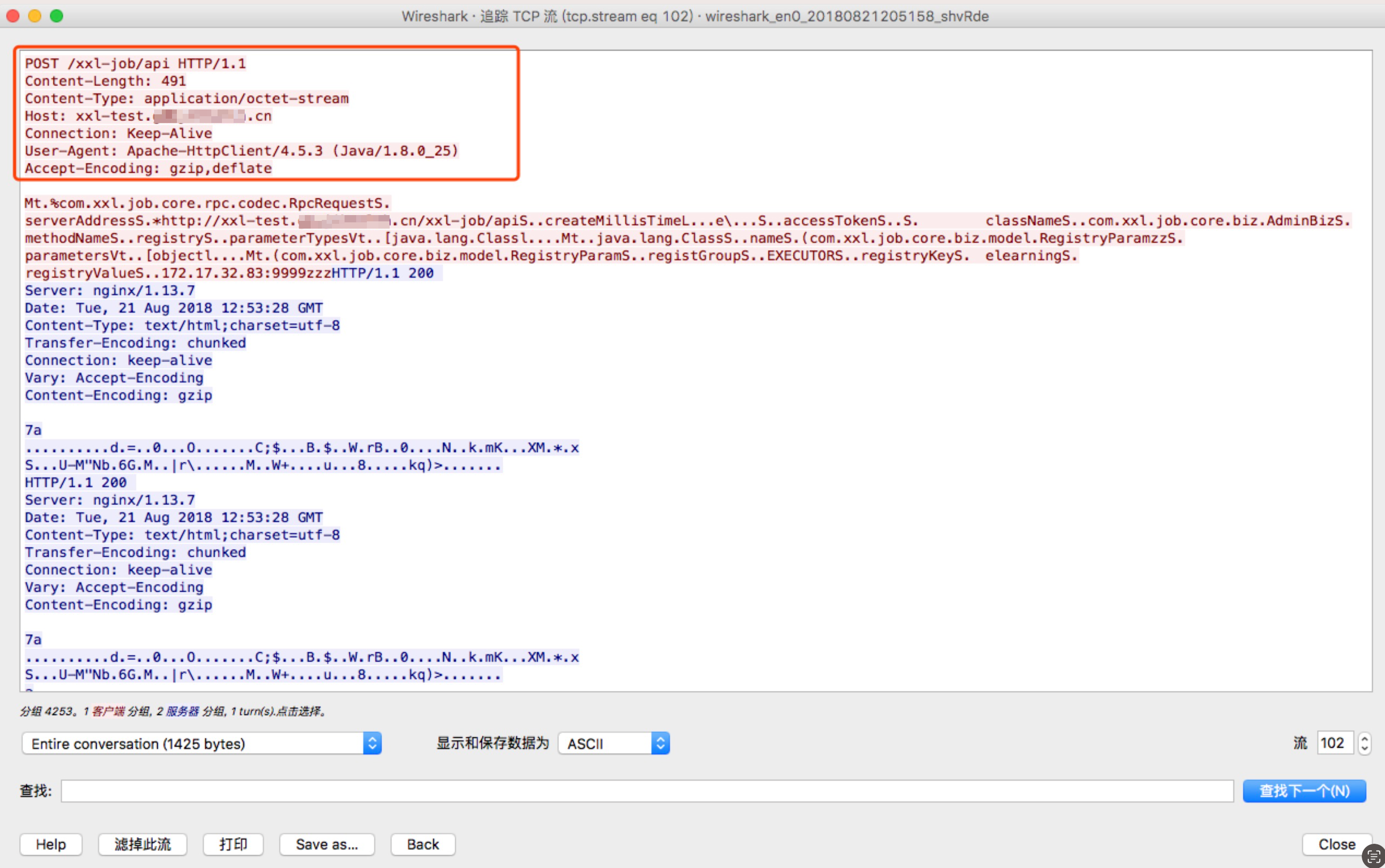Click the line 'POST /xxl-job/api HTTP/1.1'
The height and width of the screenshot is (868, 1385).
click(x=135, y=63)
